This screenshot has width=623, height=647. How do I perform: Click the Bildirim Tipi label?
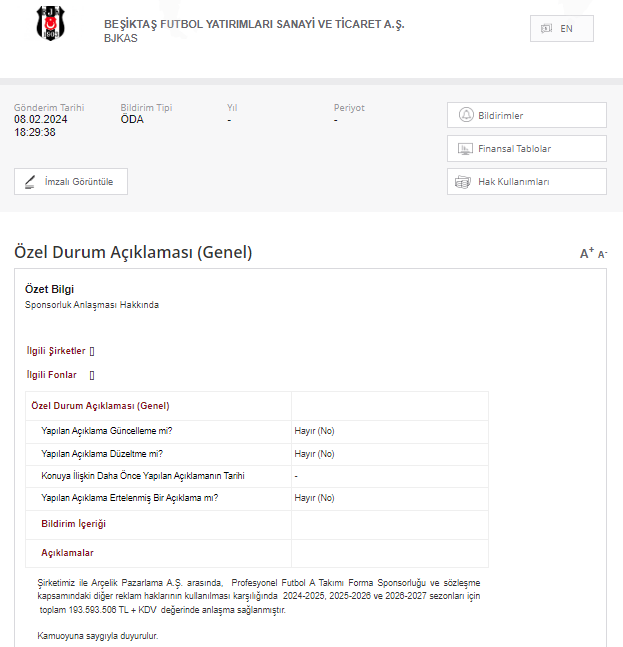click(146, 108)
